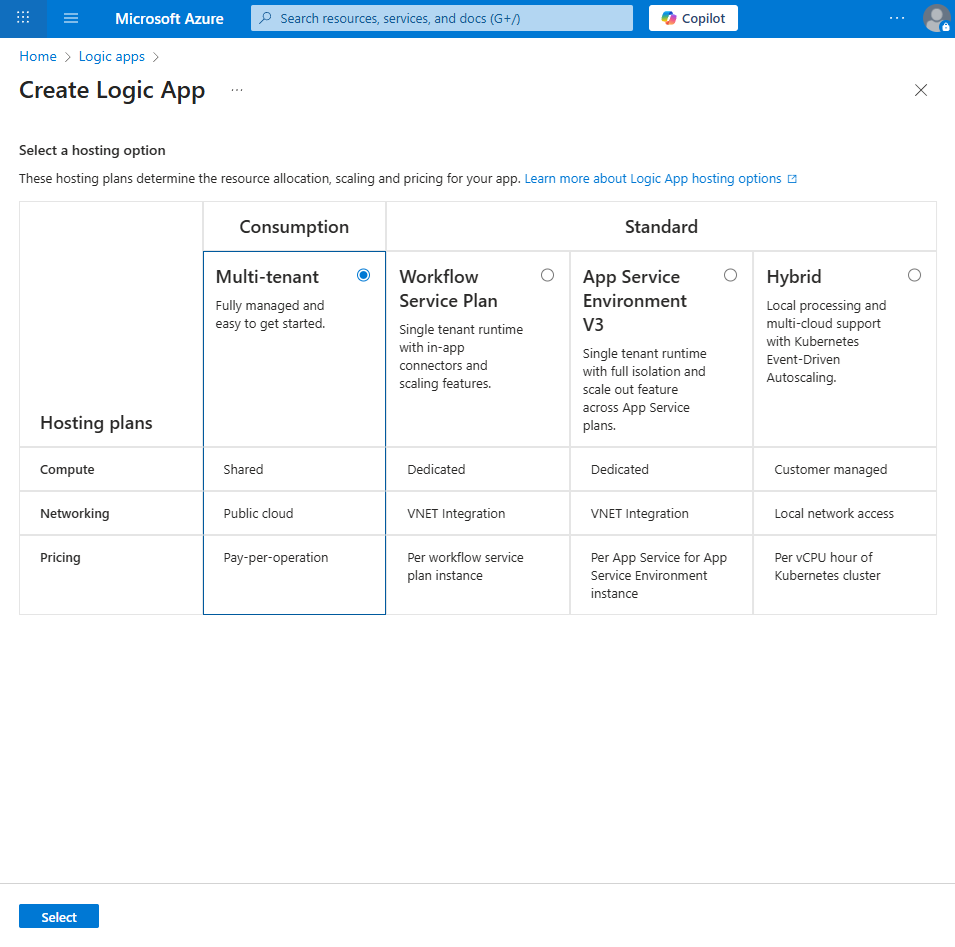Open Copilot from the top bar
This screenshot has width=955, height=947.
[x=693, y=18]
